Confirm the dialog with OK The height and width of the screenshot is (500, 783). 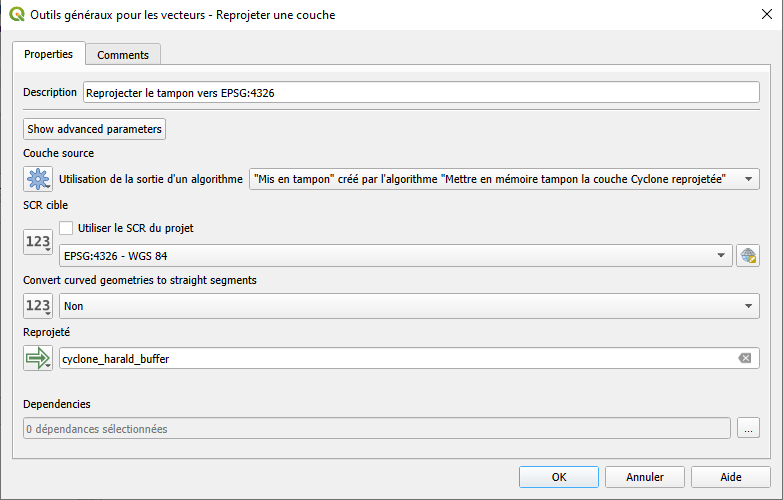559,477
